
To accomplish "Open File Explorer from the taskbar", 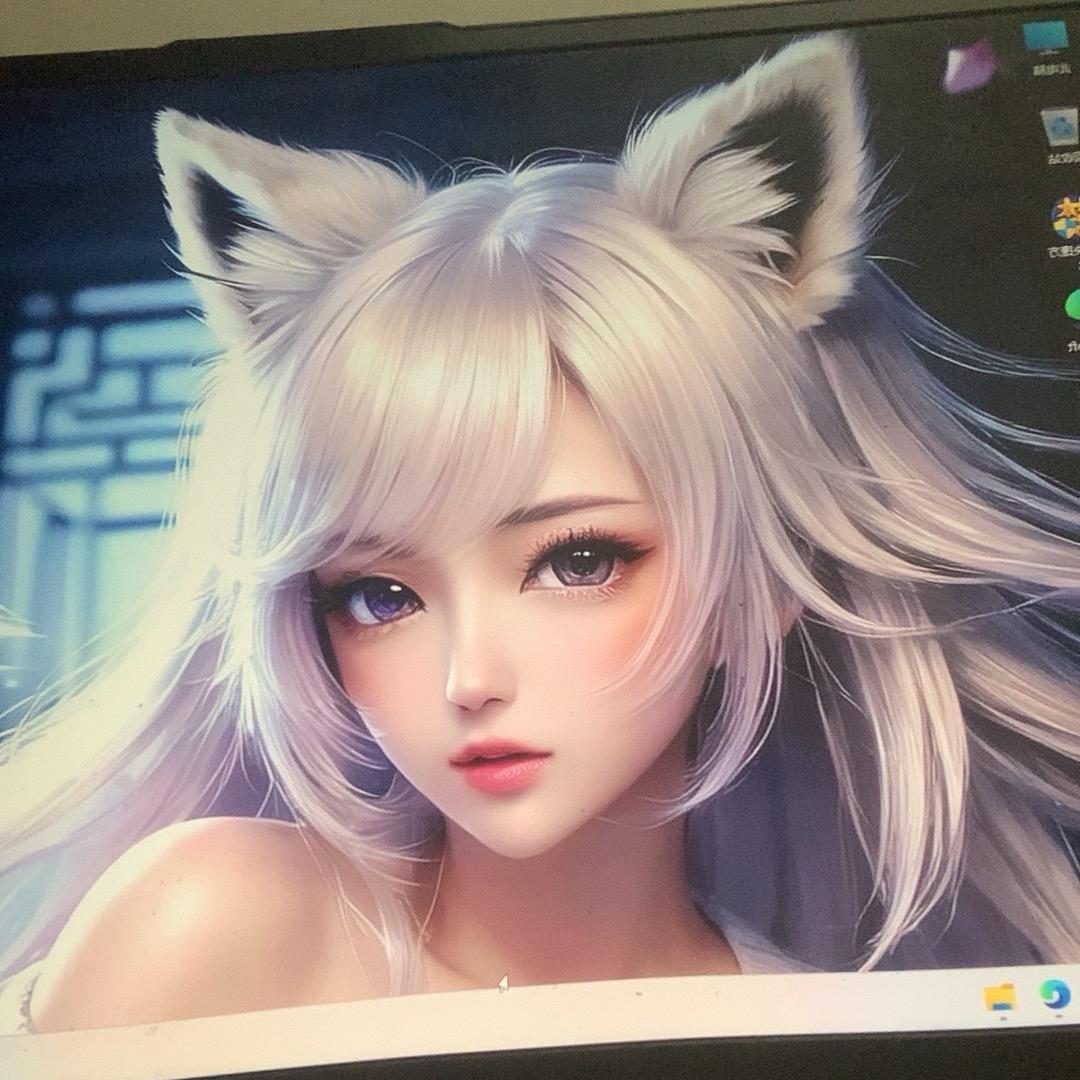I will [999, 998].
